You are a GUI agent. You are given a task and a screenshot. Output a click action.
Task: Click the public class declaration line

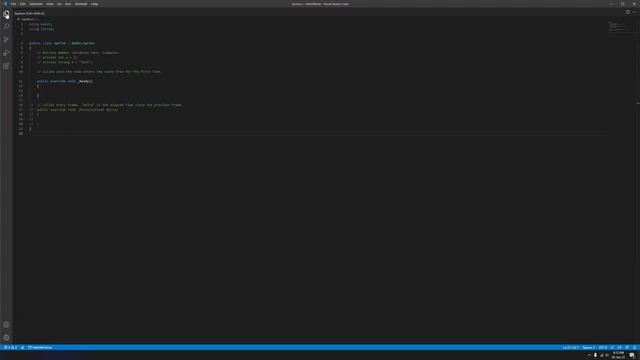point(62,43)
